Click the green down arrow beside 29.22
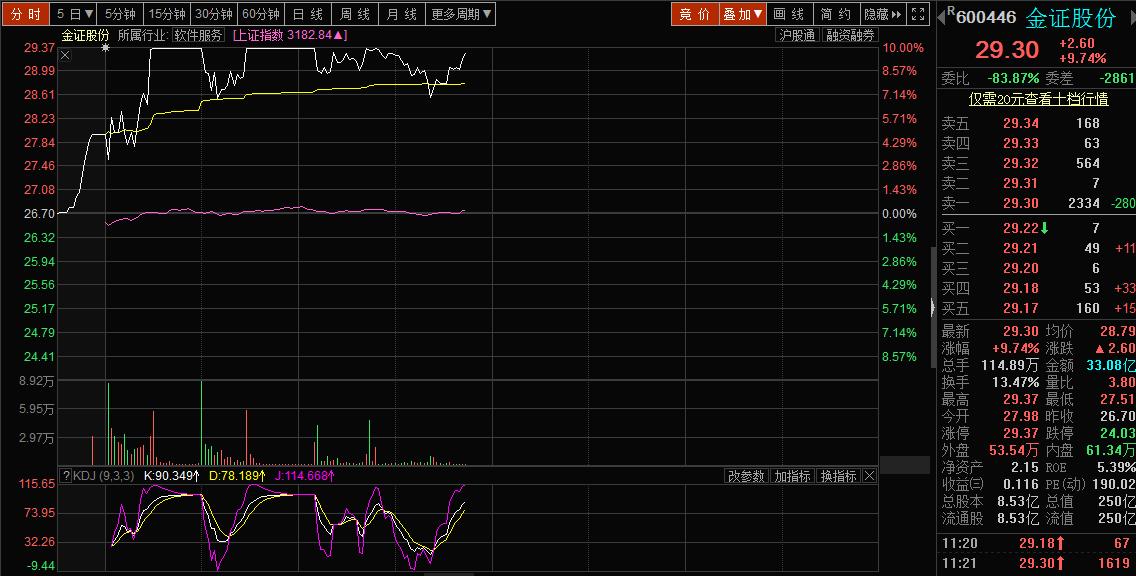The height and width of the screenshot is (576, 1136). pyautogui.click(x=1045, y=228)
